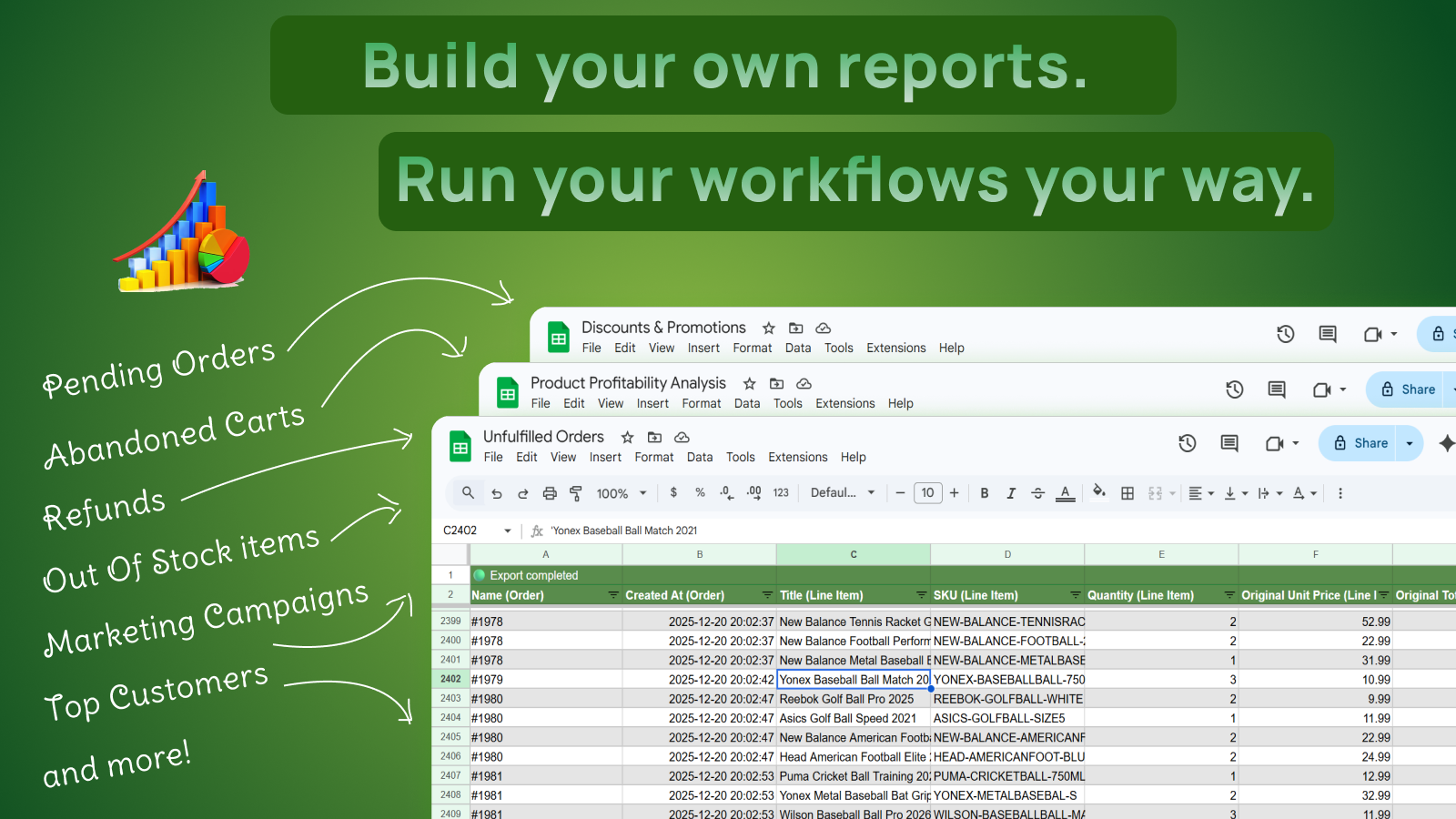Screen dimensions: 1456x819
Task: Open version history for Unfulfilled Orders
Action: (x=1188, y=443)
